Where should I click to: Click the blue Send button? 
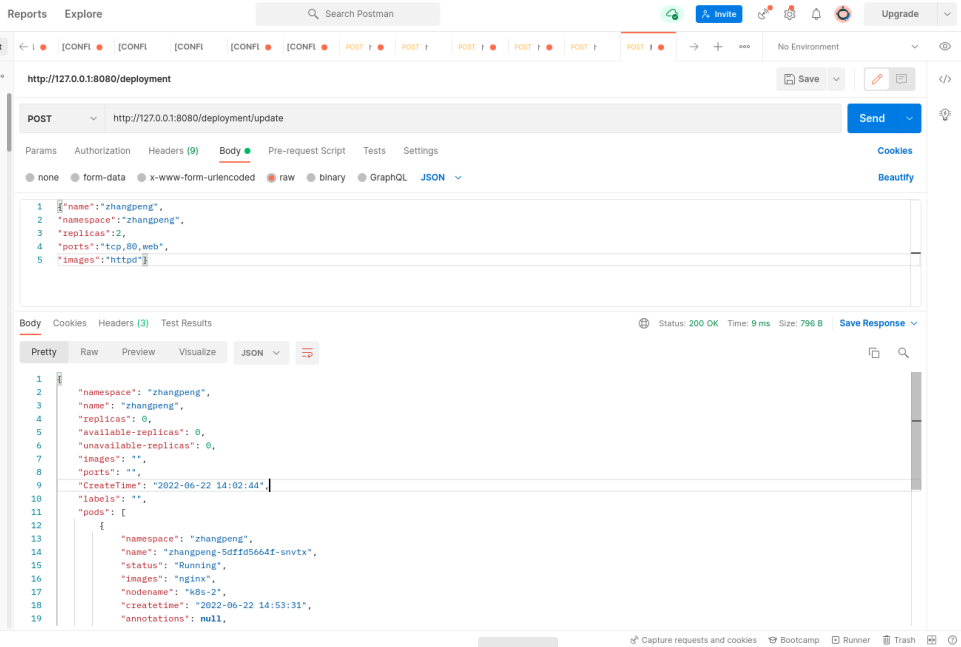(871, 118)
